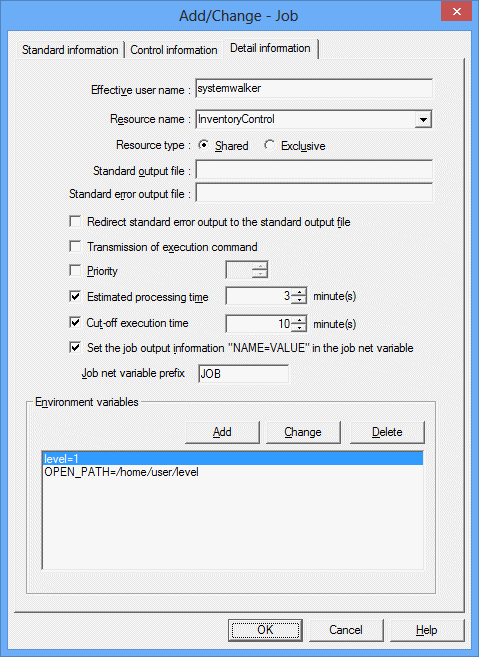The height and width of the screenshot is (657, 479).
Task: Open Help for this dialog
Action: [x=427, y=630]
